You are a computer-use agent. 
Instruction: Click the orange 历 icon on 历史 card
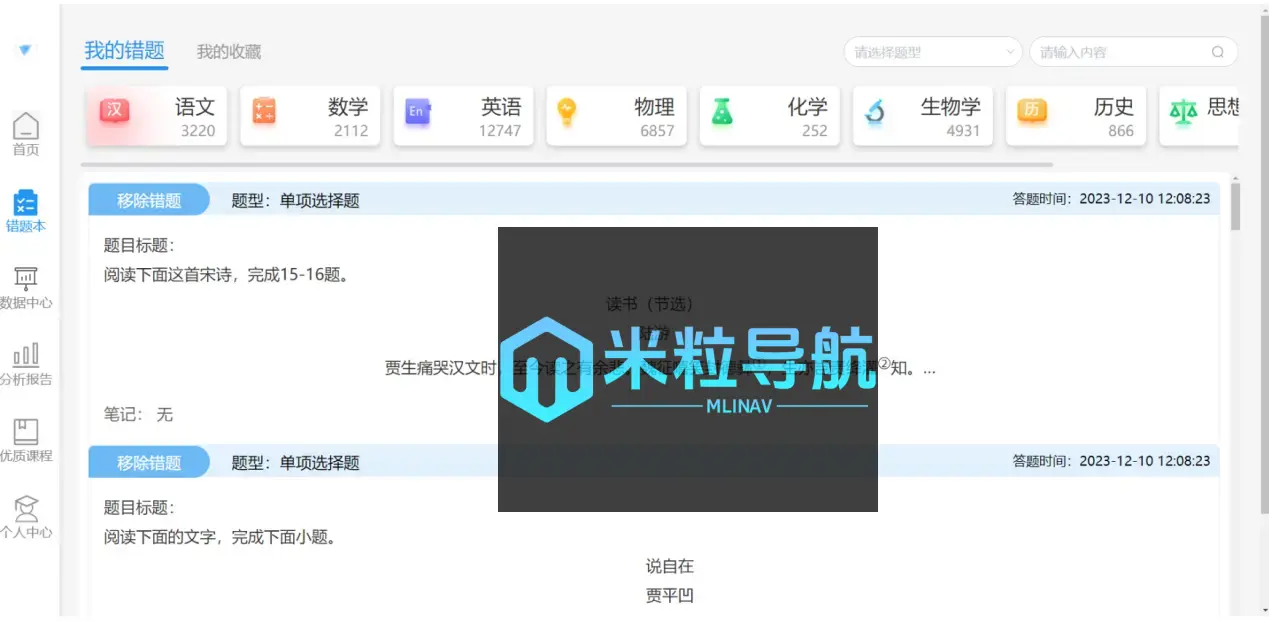point(1032,111)
